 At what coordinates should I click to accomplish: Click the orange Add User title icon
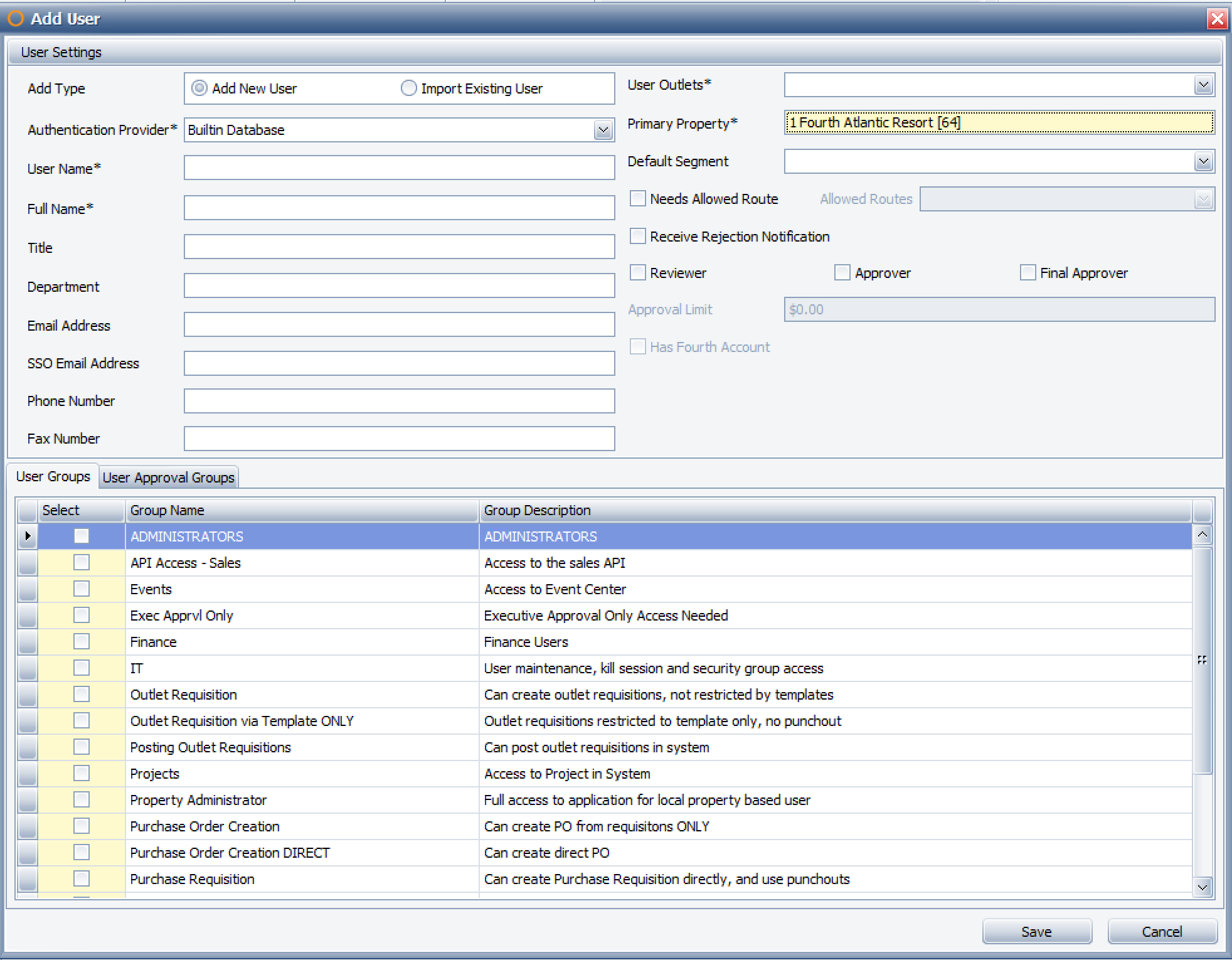click(x=16, y=19)
